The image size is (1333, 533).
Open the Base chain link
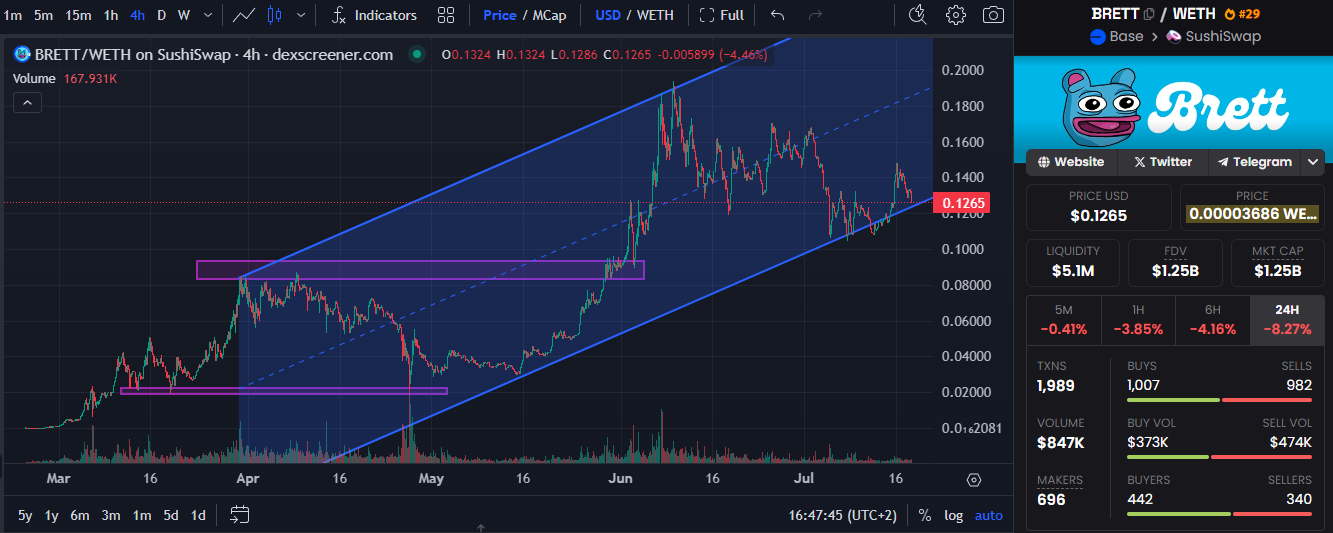coord(1116,37)
